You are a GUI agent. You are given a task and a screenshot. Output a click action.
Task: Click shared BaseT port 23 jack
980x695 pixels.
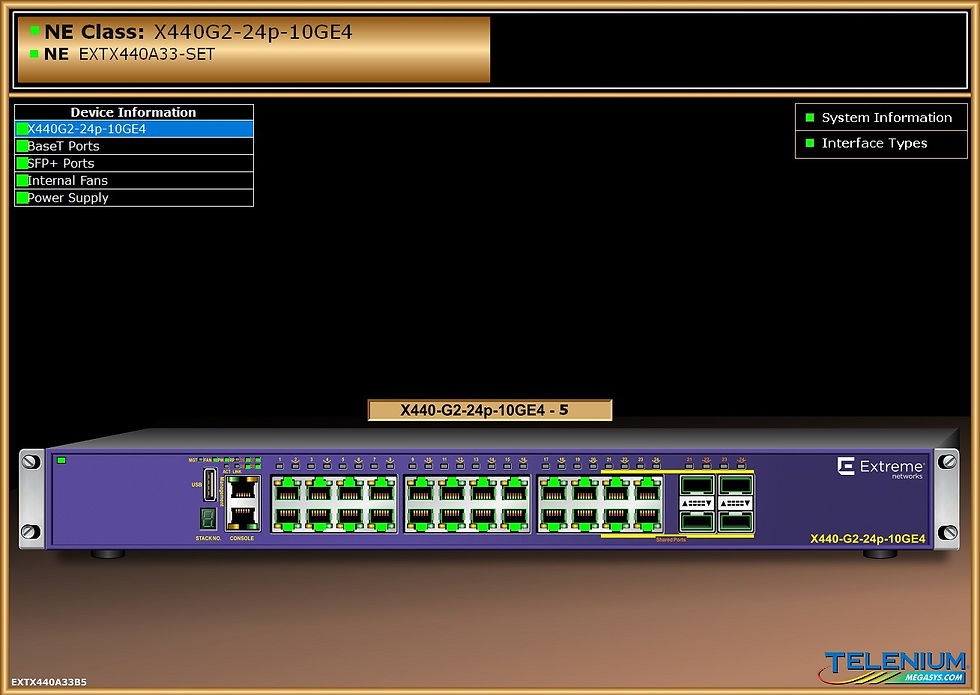(x=647, y=490)
